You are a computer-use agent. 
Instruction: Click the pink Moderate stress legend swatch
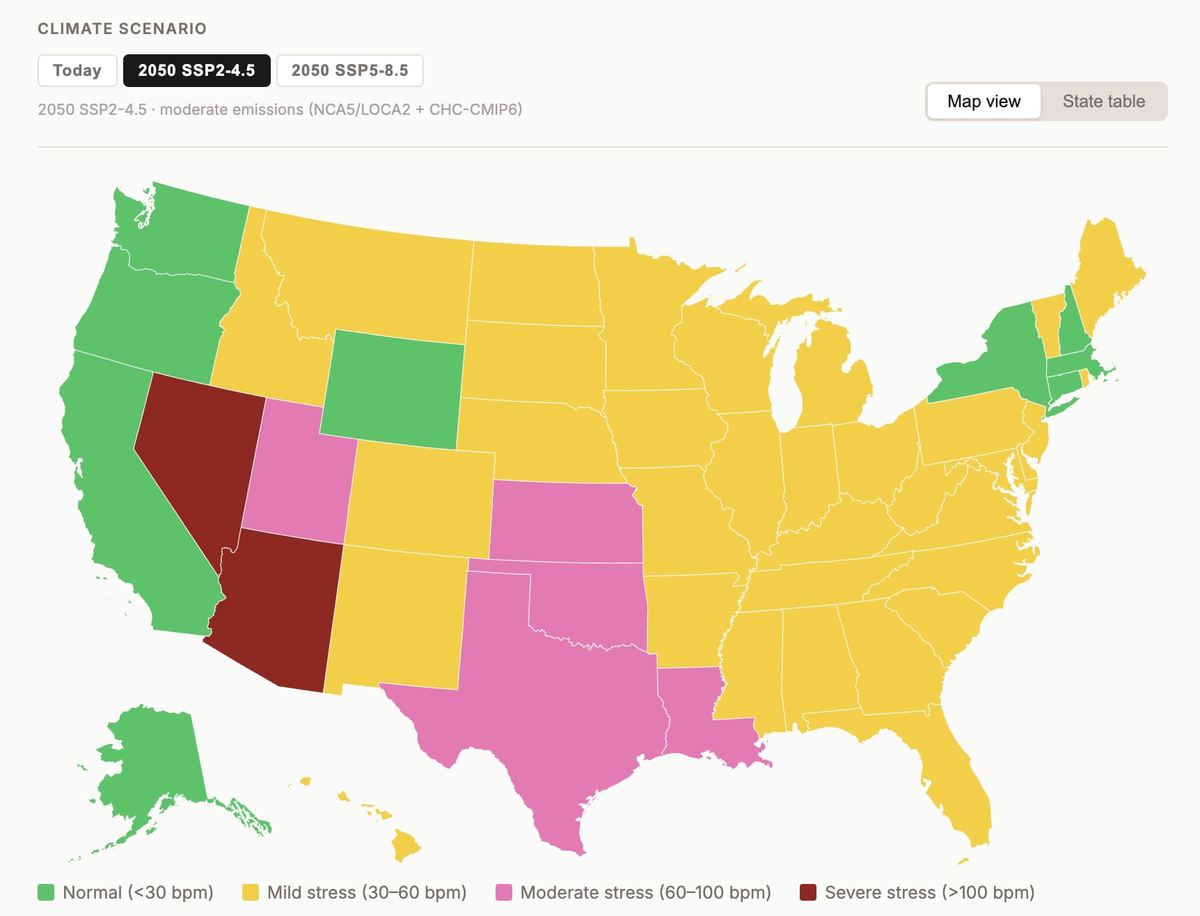coord(504,892)
